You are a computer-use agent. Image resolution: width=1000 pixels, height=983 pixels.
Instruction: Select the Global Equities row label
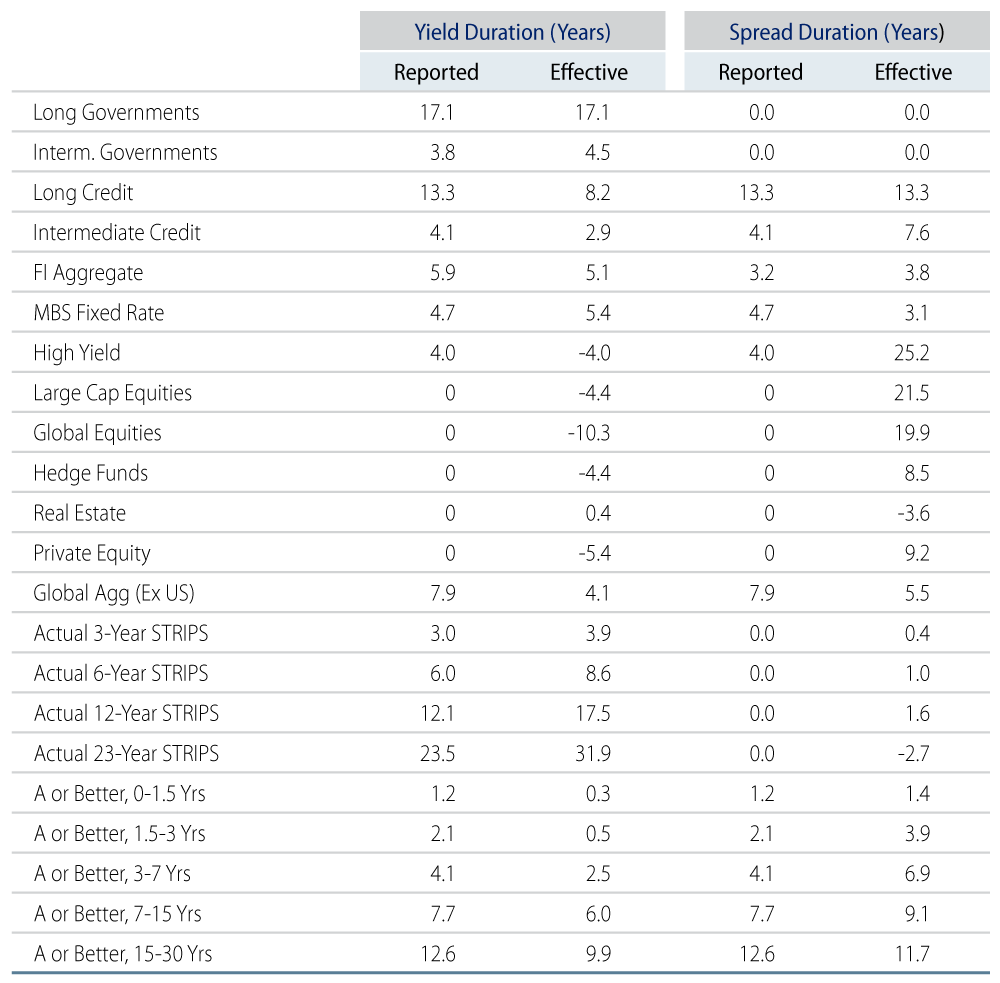pos(97,433)
